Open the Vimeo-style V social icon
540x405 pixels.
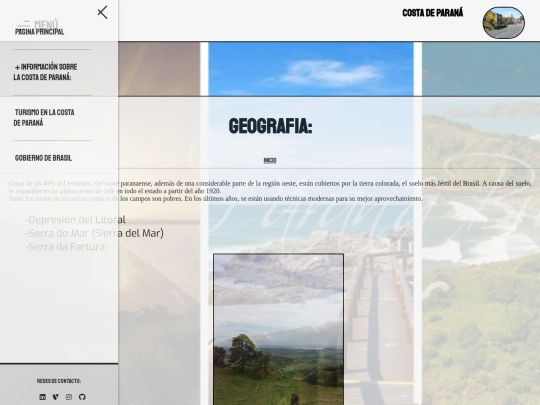pyautogui.click(x=55, y=397)
